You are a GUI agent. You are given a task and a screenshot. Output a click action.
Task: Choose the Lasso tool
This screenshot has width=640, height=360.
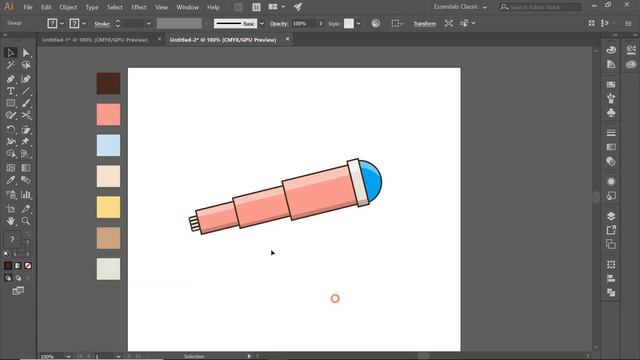click(x=26, y=65)
